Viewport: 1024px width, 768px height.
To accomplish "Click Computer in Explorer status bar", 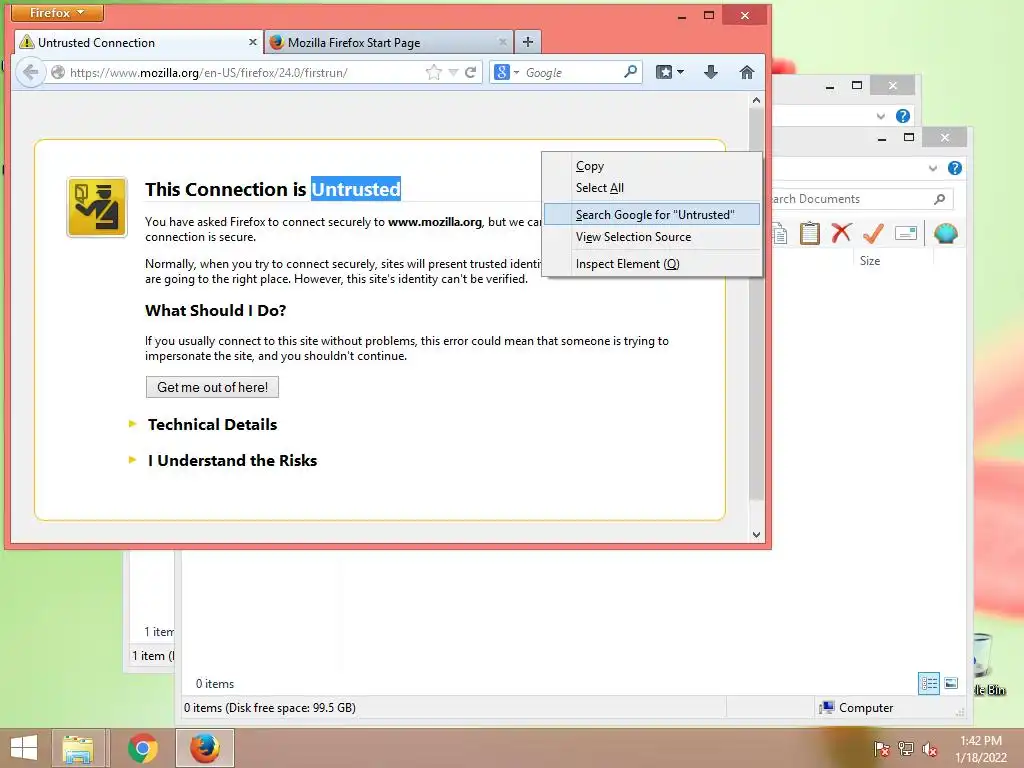I will tap(856, 708).
